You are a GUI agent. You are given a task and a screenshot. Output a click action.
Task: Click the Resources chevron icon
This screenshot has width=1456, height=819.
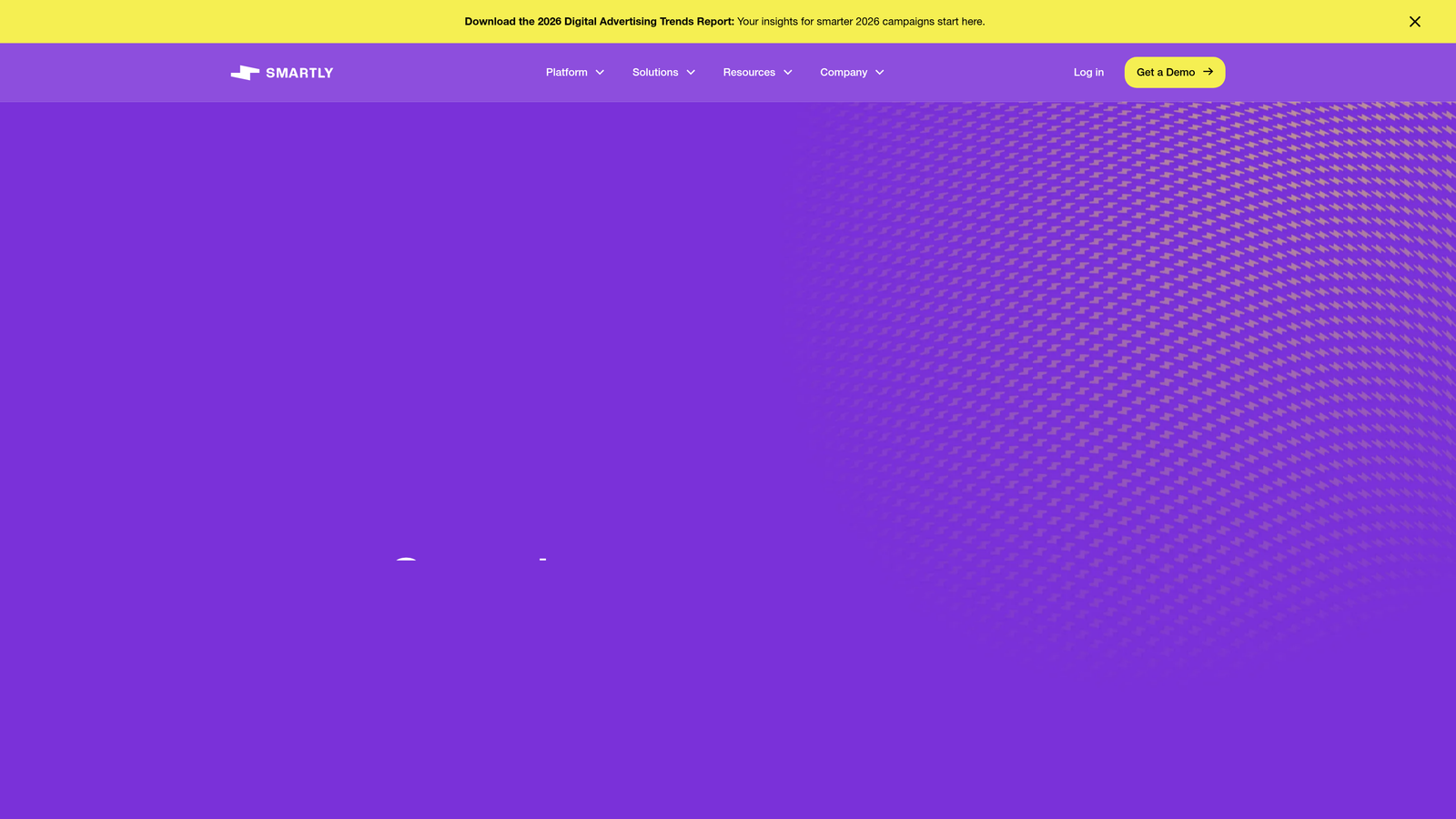787,72
